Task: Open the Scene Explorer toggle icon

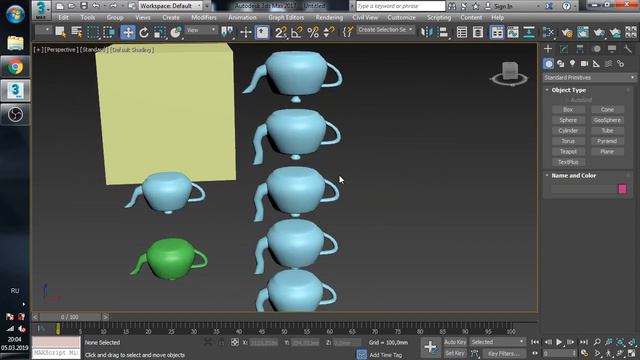Action: [x=462, y=32]
